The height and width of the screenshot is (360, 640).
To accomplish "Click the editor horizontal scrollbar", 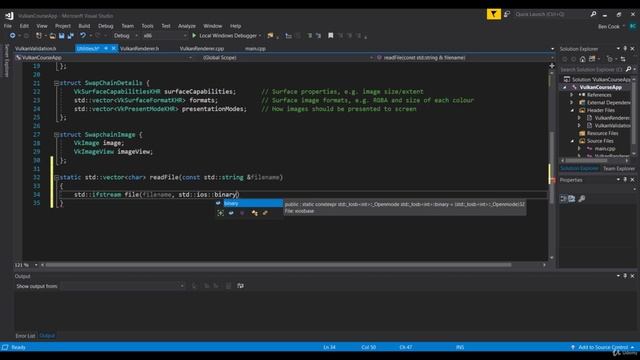I will [278, 265].
